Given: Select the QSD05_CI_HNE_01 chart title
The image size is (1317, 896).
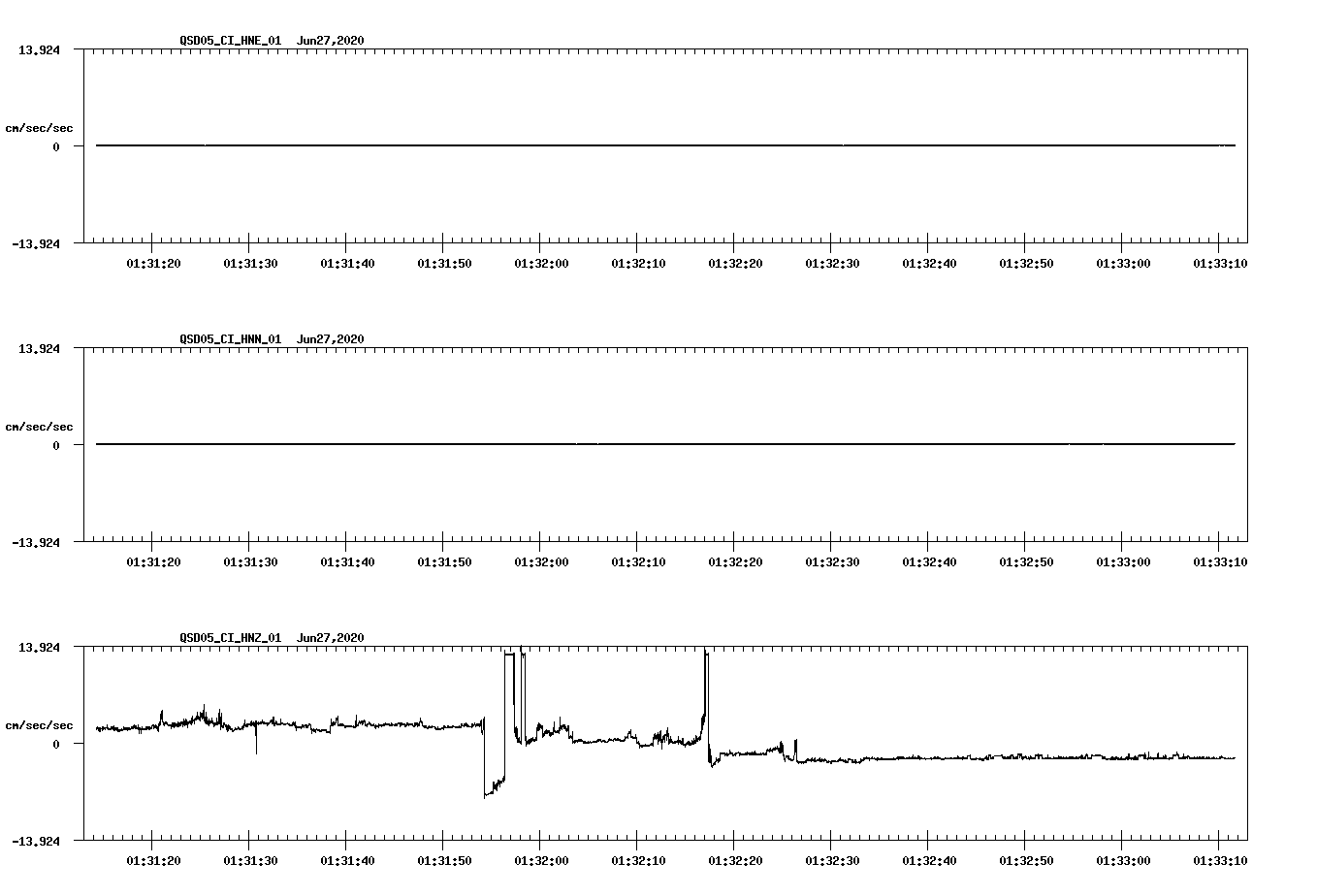Looking at the screenshot, I should [230, 41].
